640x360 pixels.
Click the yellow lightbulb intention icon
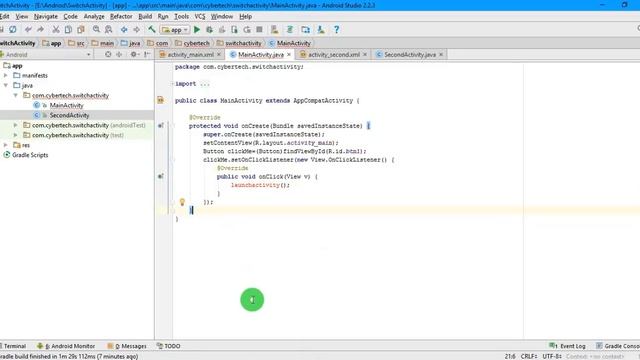[x=182, y=202]
